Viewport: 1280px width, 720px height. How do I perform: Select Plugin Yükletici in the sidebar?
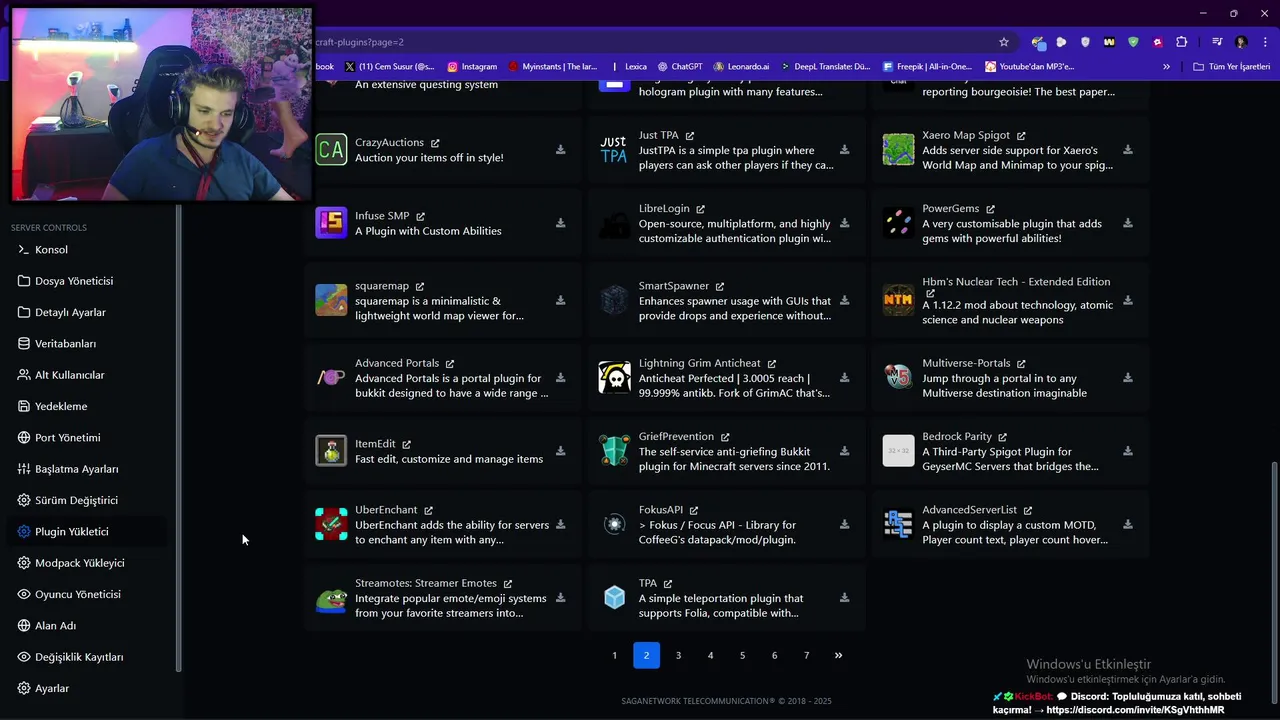click(x=87, y=532)
